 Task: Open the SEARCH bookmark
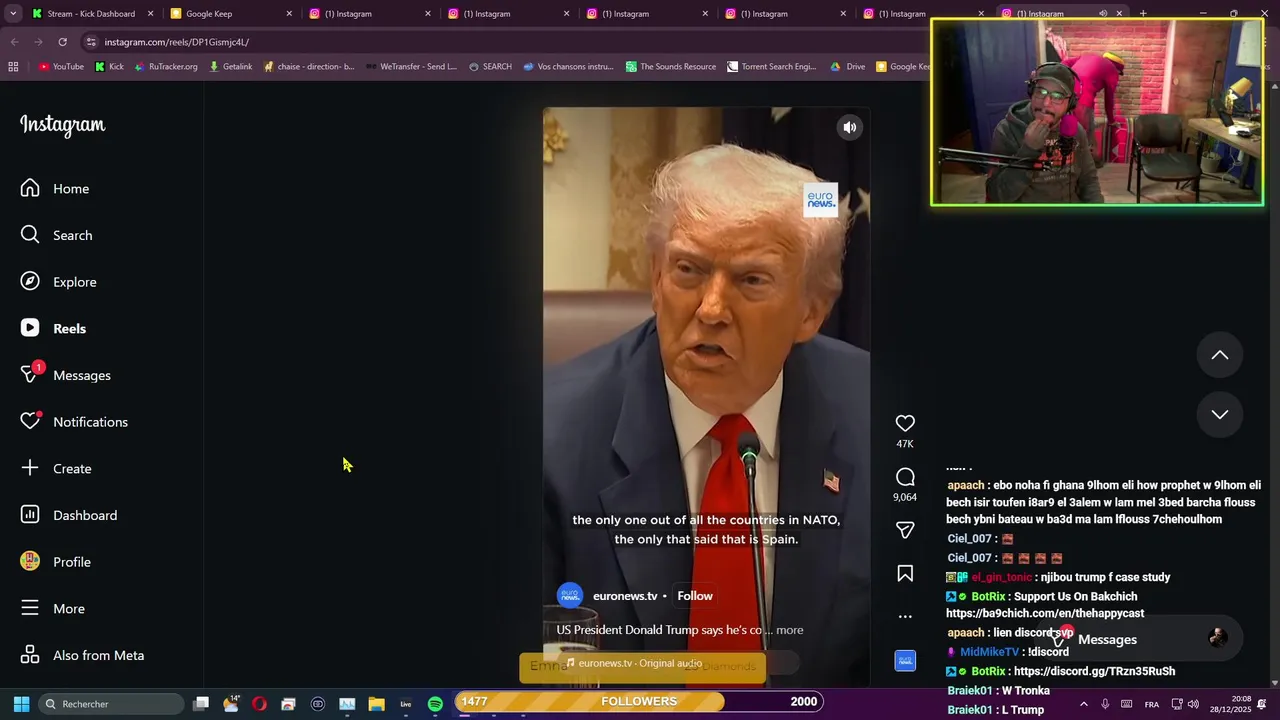(490, 67)
